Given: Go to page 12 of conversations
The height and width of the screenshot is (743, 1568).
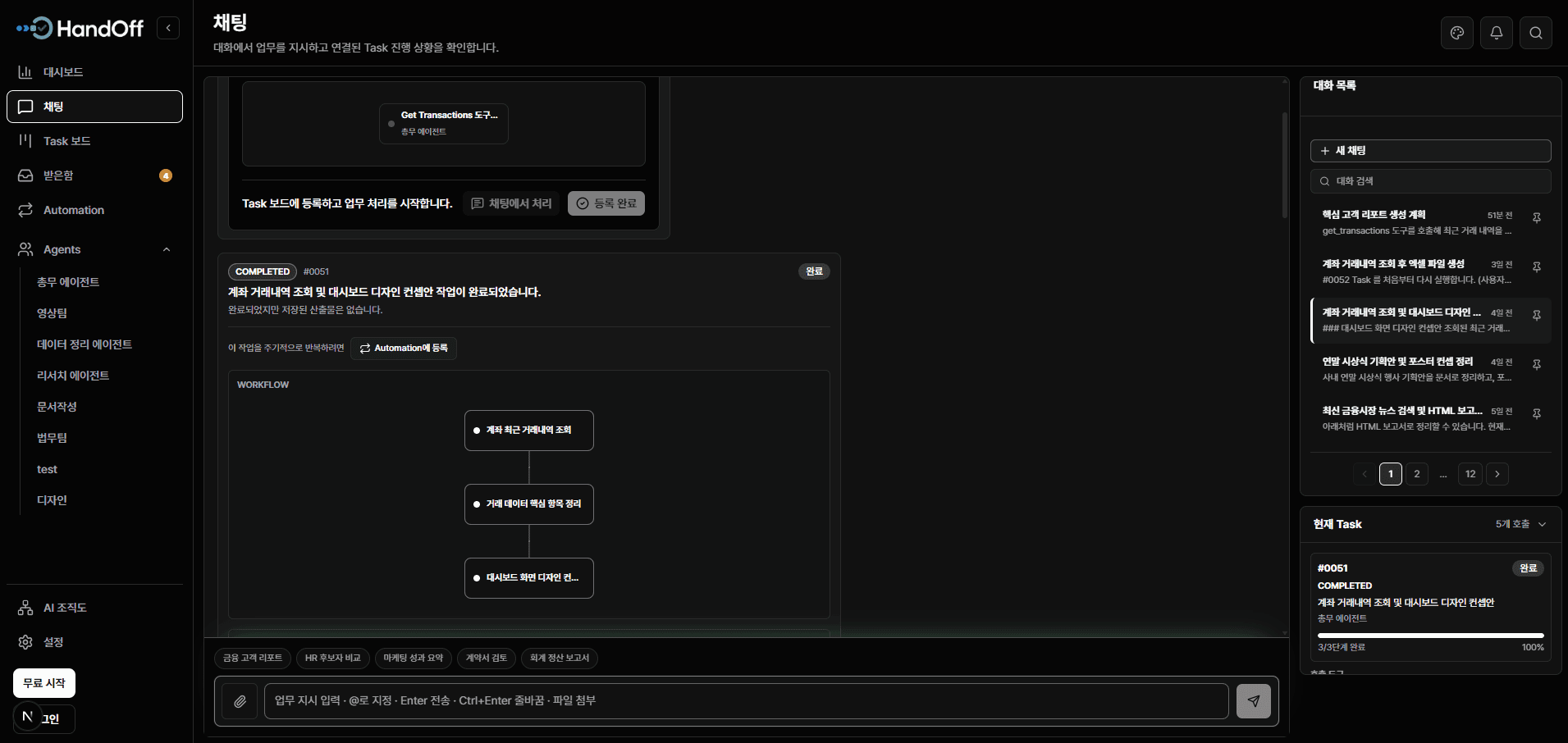Looking at the screenshot, I should tap(1470, 474).
